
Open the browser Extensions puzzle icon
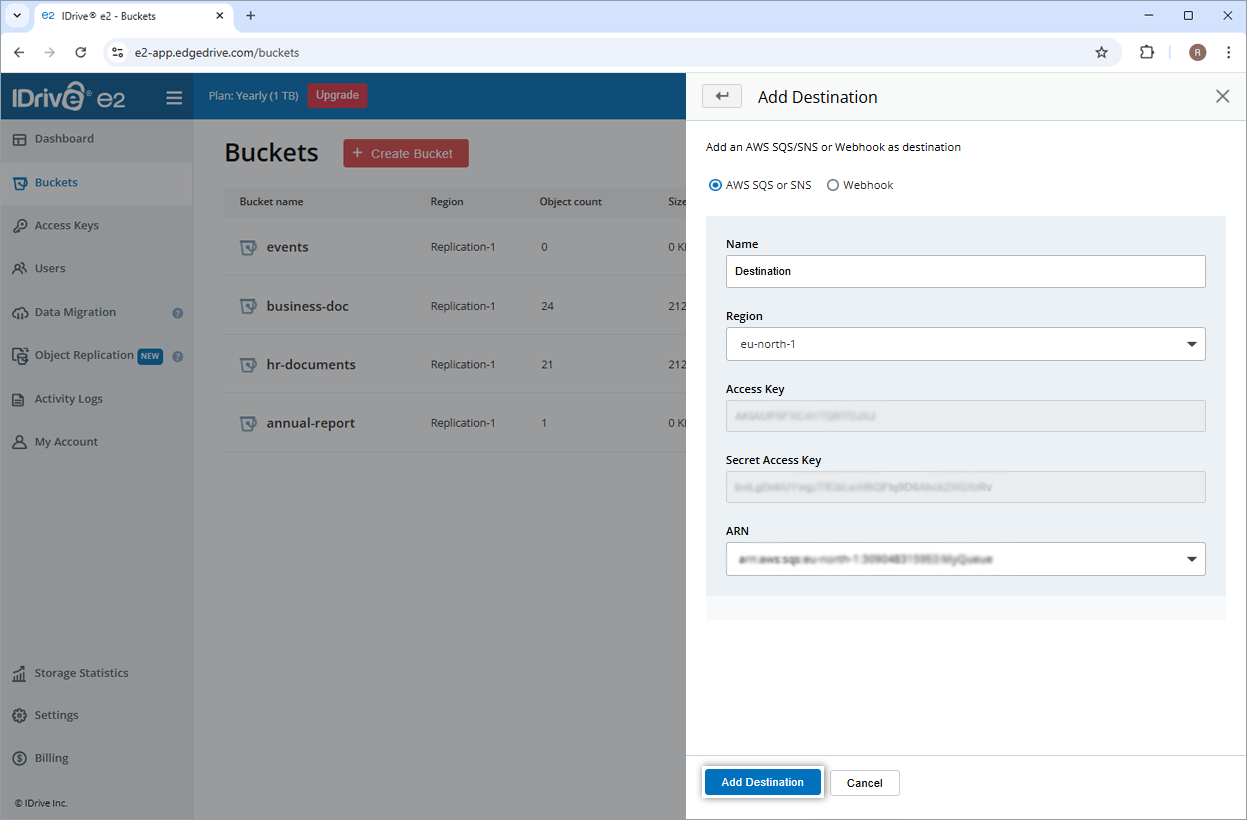1147,52
